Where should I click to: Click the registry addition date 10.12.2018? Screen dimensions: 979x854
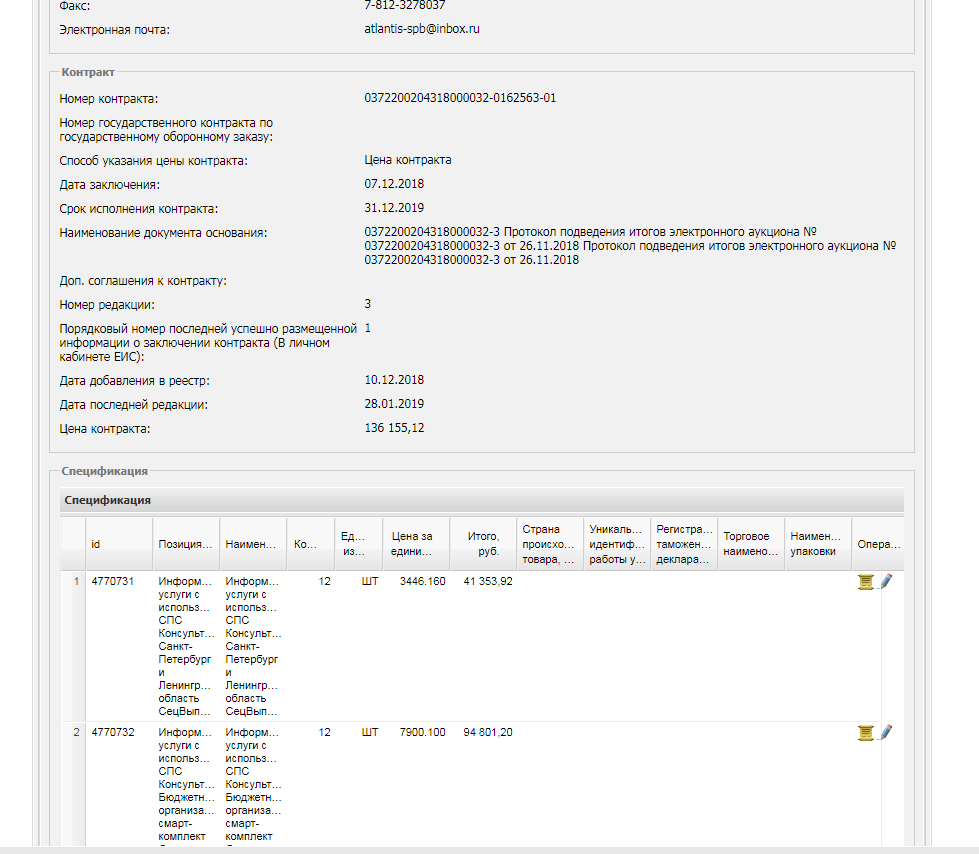point(394,380)
